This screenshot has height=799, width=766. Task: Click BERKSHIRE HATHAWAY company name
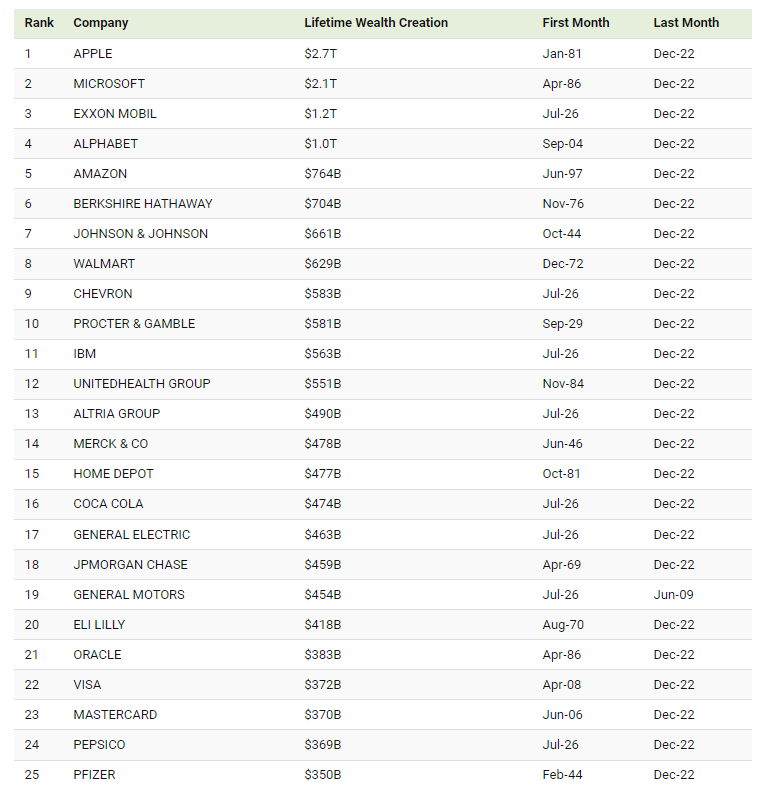[x=143, y=204]
